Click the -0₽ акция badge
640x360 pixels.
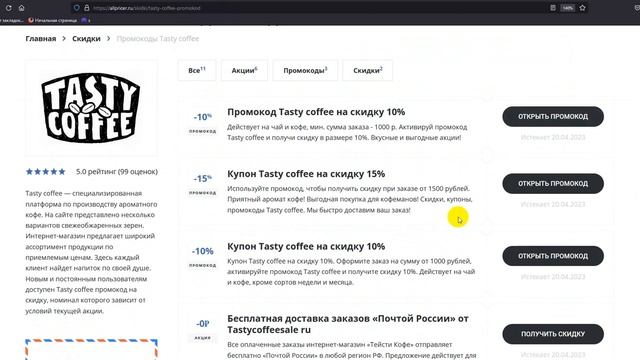point(202,330)
